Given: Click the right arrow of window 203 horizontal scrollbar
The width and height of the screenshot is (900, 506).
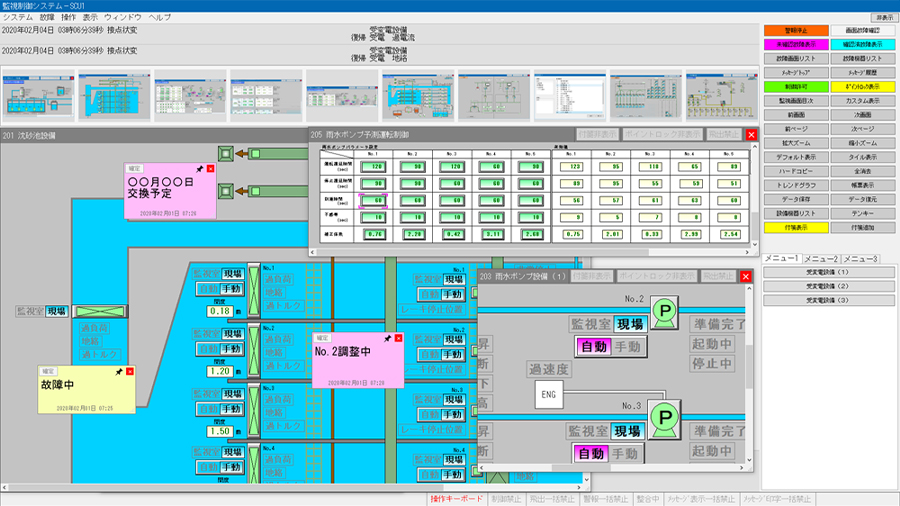Looking at the screenshot, I should (742, 468).
